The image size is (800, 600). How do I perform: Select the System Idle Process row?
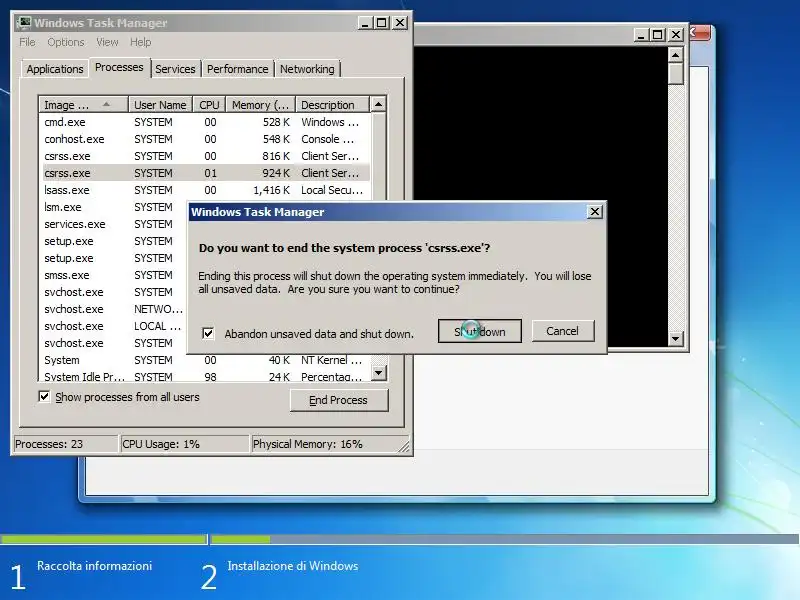(204, 377)
